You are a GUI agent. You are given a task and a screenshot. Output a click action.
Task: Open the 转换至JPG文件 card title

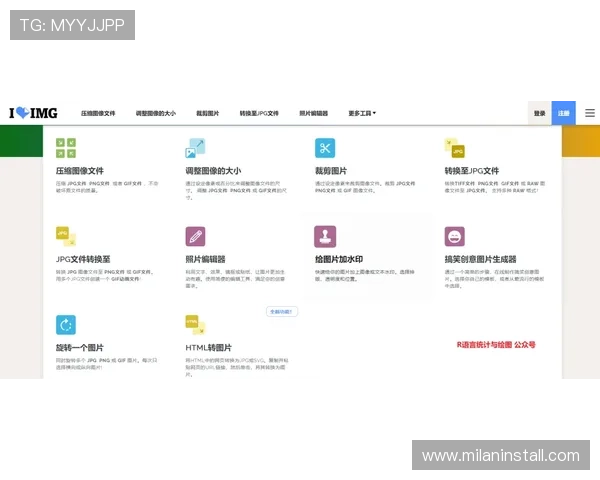click(472, 171)
